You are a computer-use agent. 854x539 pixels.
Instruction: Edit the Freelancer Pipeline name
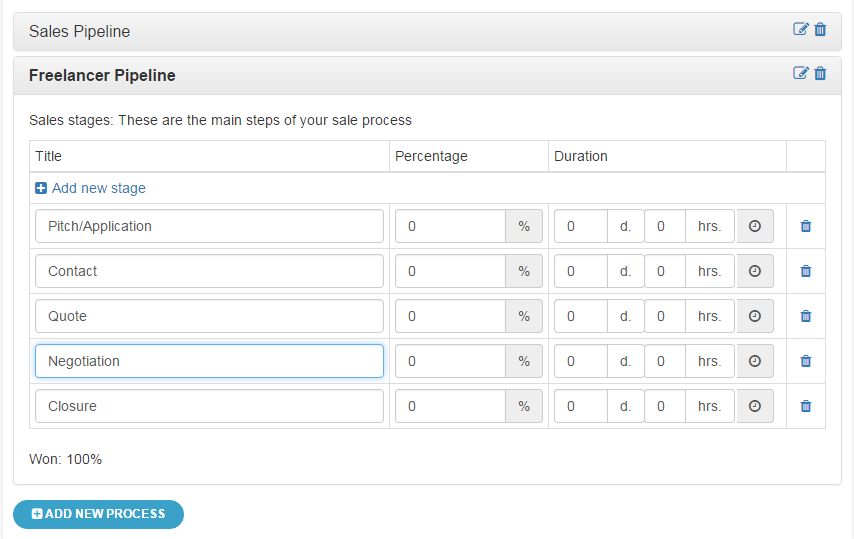click(801, 73)
